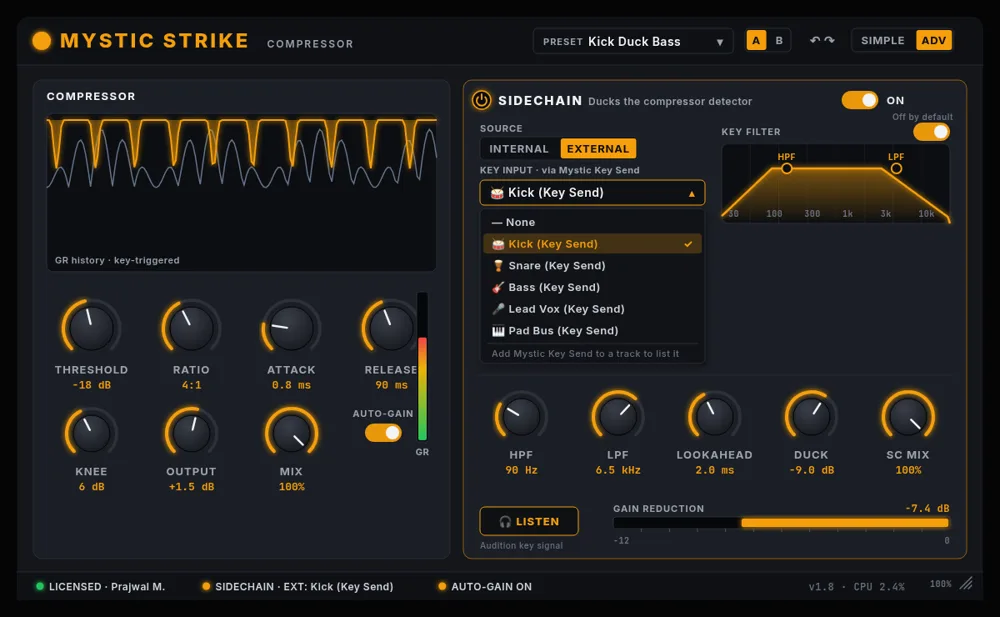
Task: Click the resize grip icon at bottom corner
Action: point(967,583)
